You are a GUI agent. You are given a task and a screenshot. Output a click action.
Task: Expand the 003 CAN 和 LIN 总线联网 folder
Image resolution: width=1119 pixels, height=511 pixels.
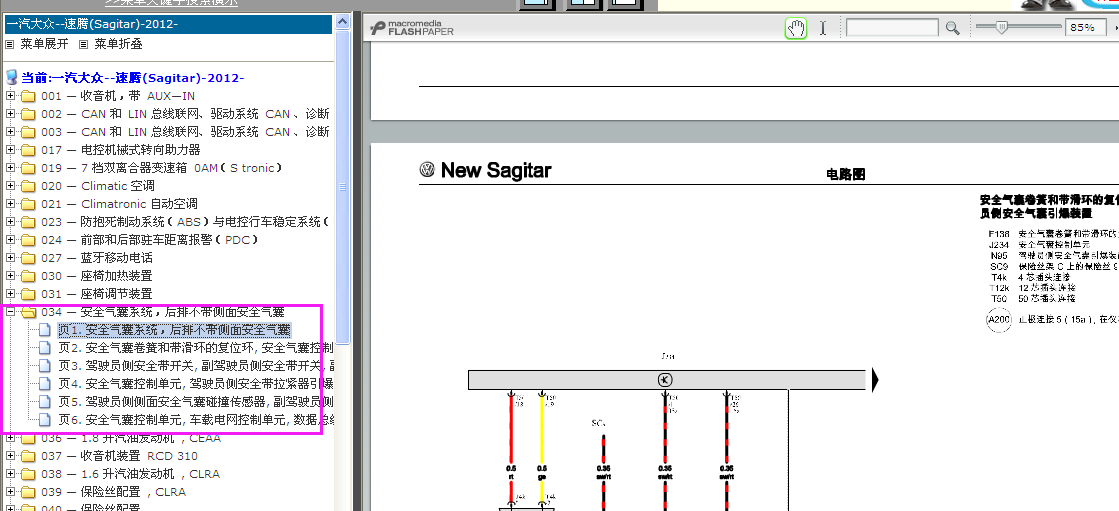(x=10, y=132)
